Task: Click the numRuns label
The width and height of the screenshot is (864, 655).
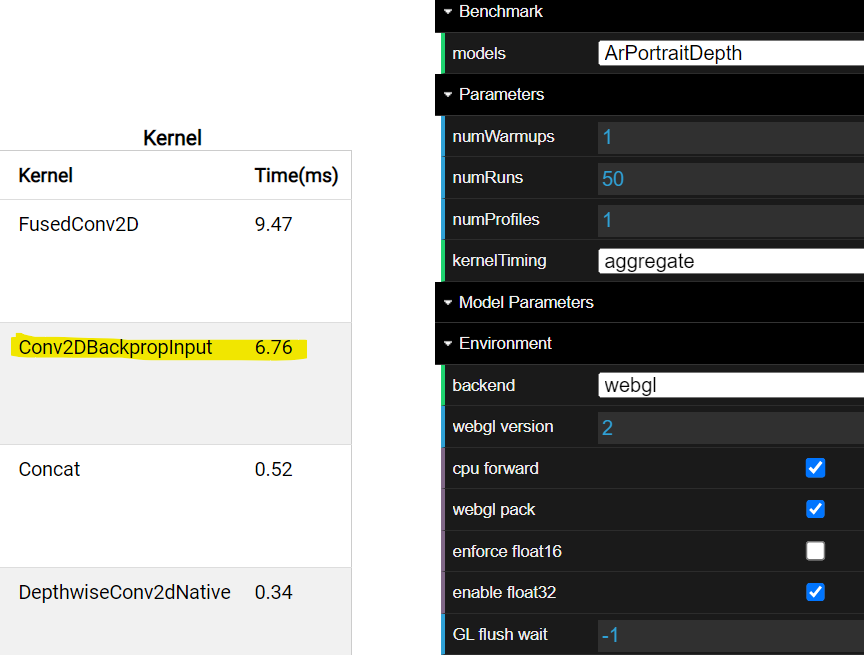Action: pyautogui.click(x=488, y=177)
